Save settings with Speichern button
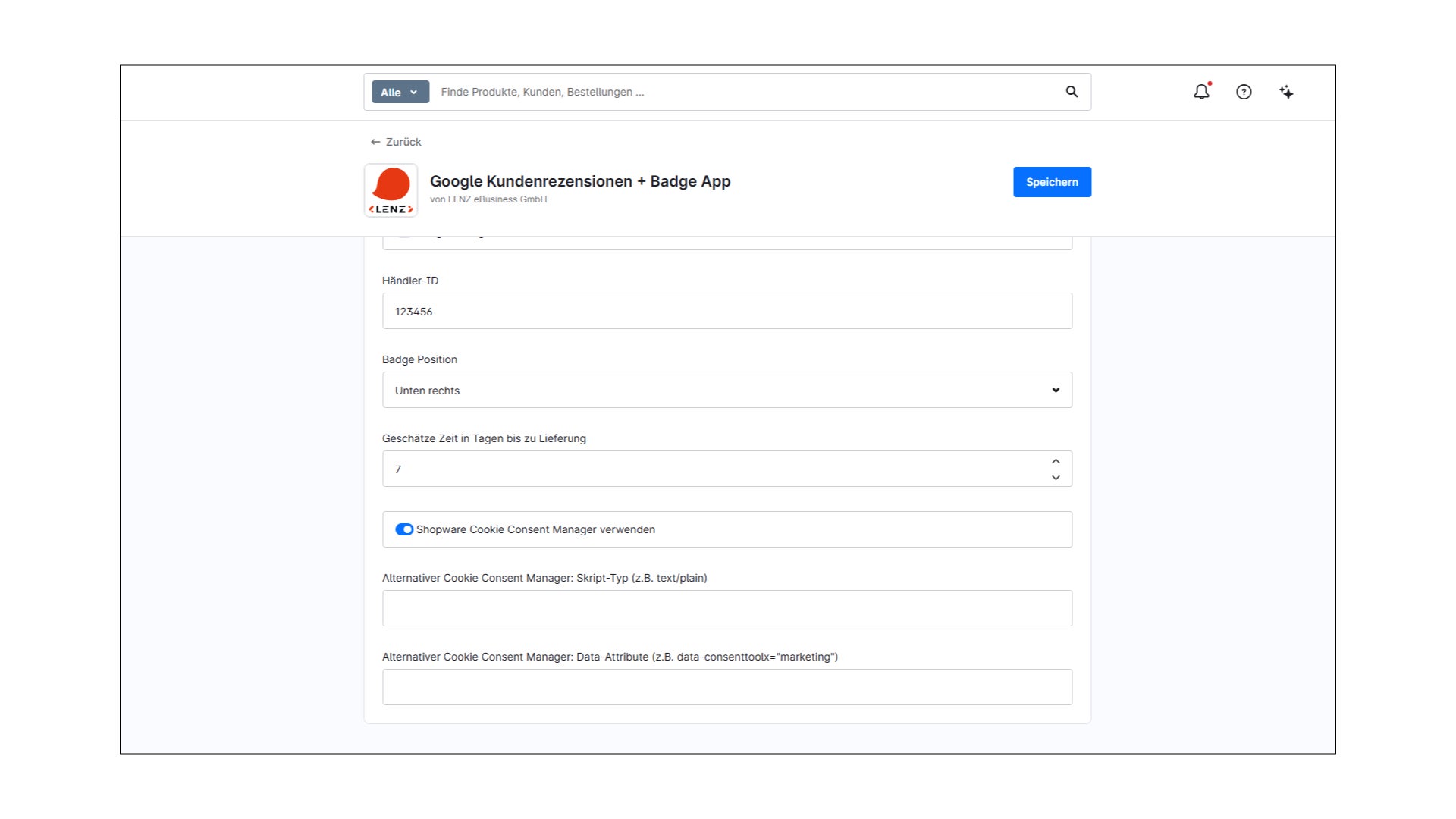1456x819 pixels. coord(1052,182)
